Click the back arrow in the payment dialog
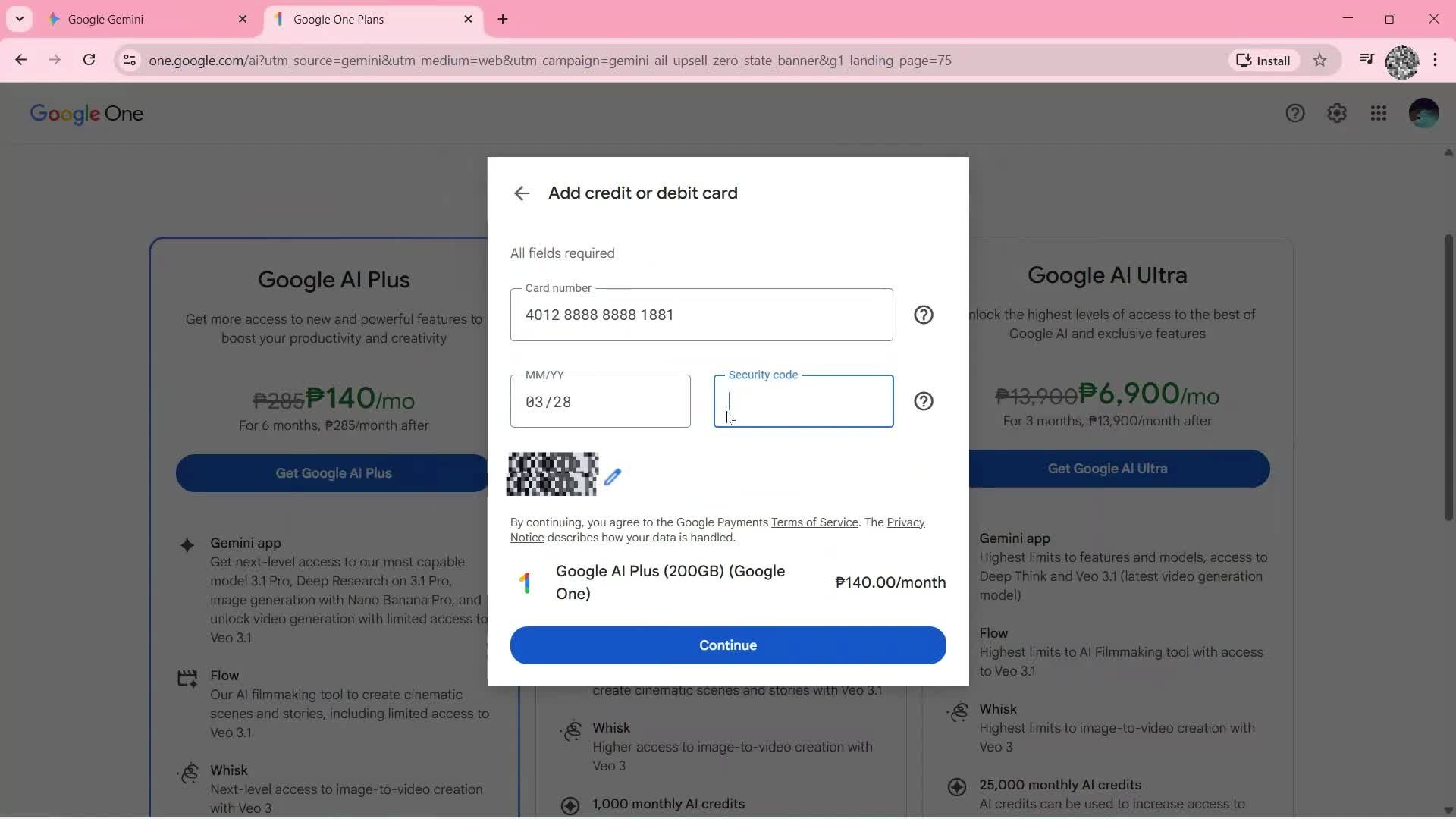Viewport: 1456px width, 819px height. coord(522,193)
